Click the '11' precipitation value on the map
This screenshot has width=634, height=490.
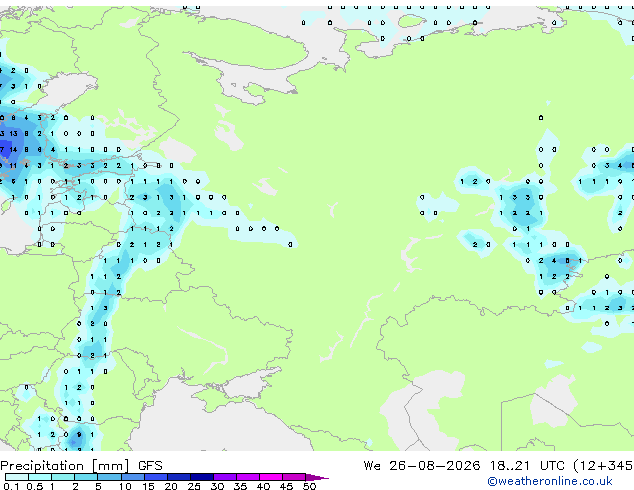point(13,165)
